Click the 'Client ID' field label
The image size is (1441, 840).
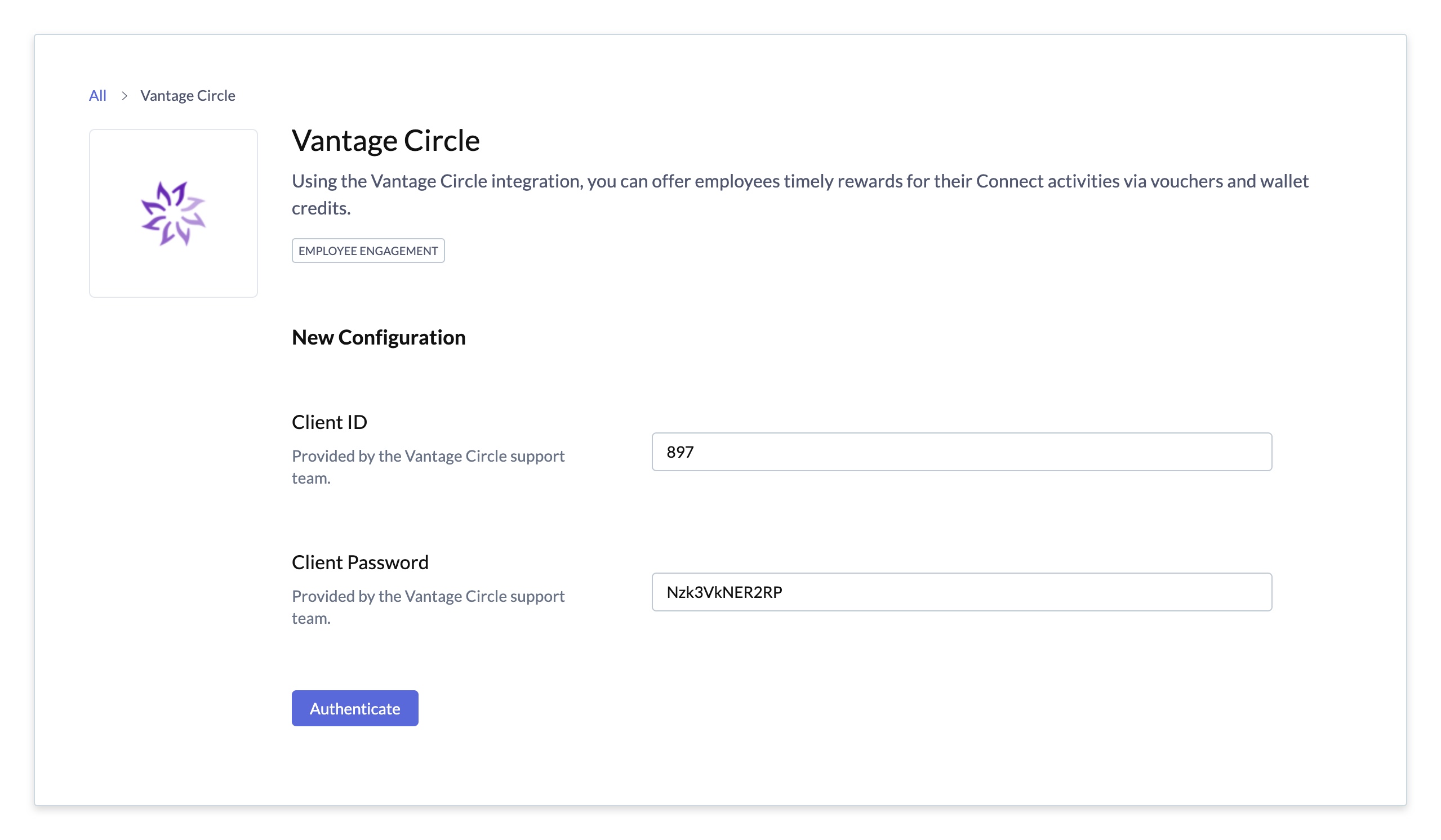point(329,422)
